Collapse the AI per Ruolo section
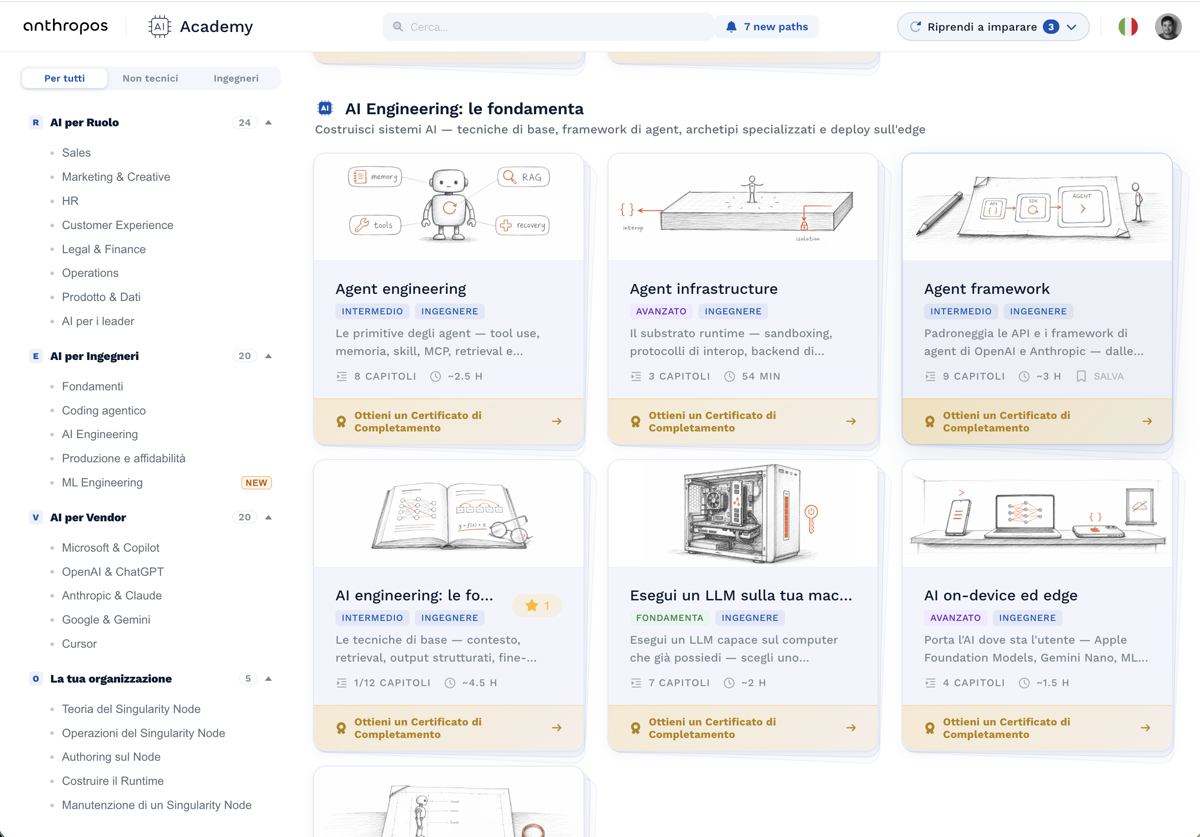Viewport: 1200px width, 837px height. point(268,123)
